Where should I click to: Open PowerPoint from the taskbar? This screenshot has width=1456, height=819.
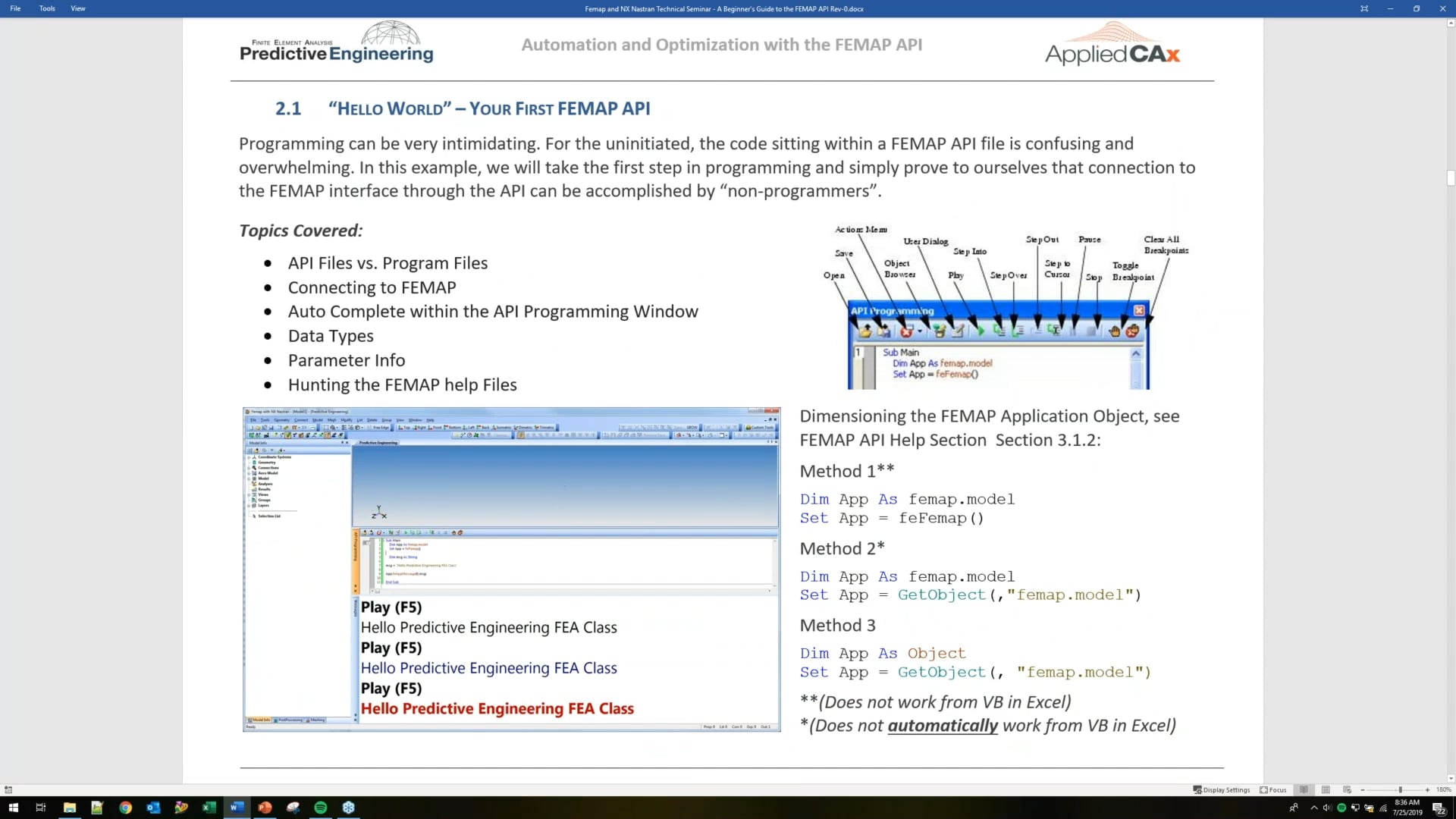265,808
